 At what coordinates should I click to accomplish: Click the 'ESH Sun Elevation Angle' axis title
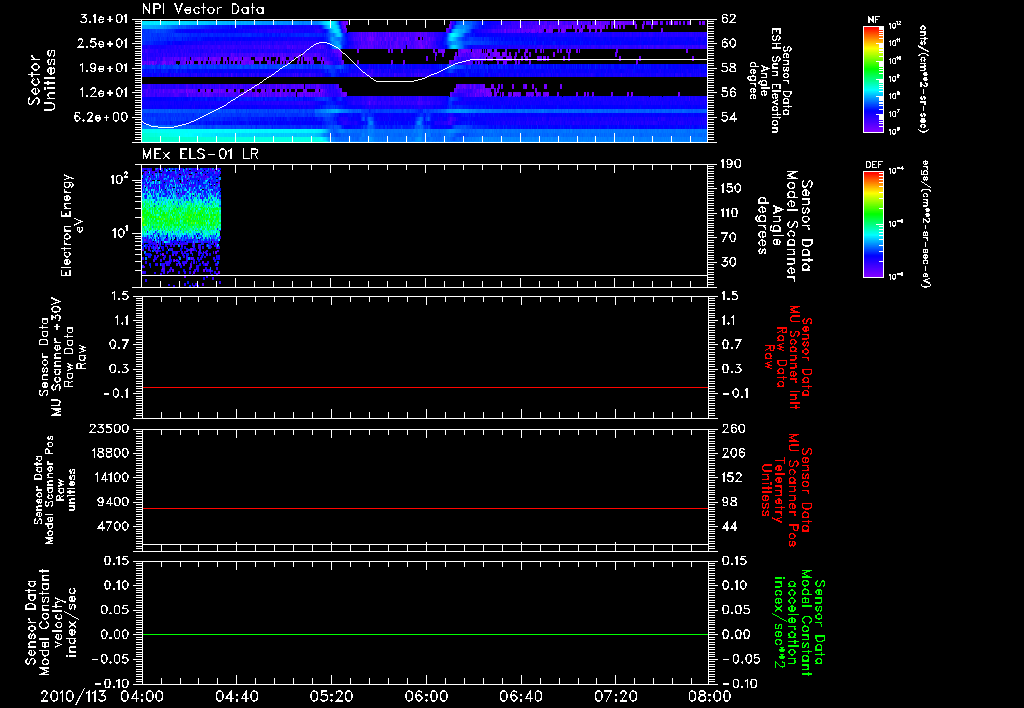[x=770, y=80]
